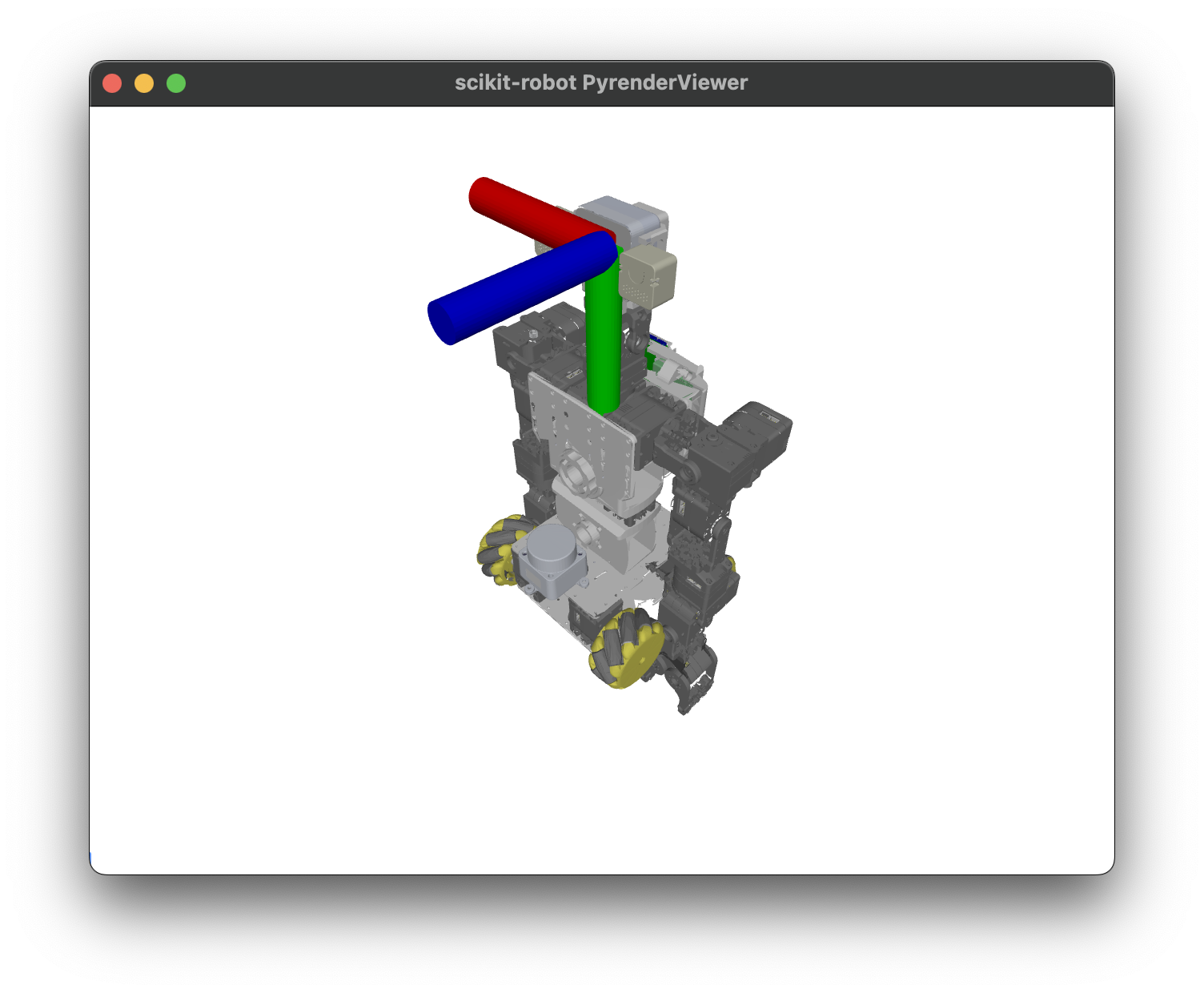The height and width of the screenshot is (993, 1204).
Task: Maximize the viewer with the green button
Action: [176, 83]
